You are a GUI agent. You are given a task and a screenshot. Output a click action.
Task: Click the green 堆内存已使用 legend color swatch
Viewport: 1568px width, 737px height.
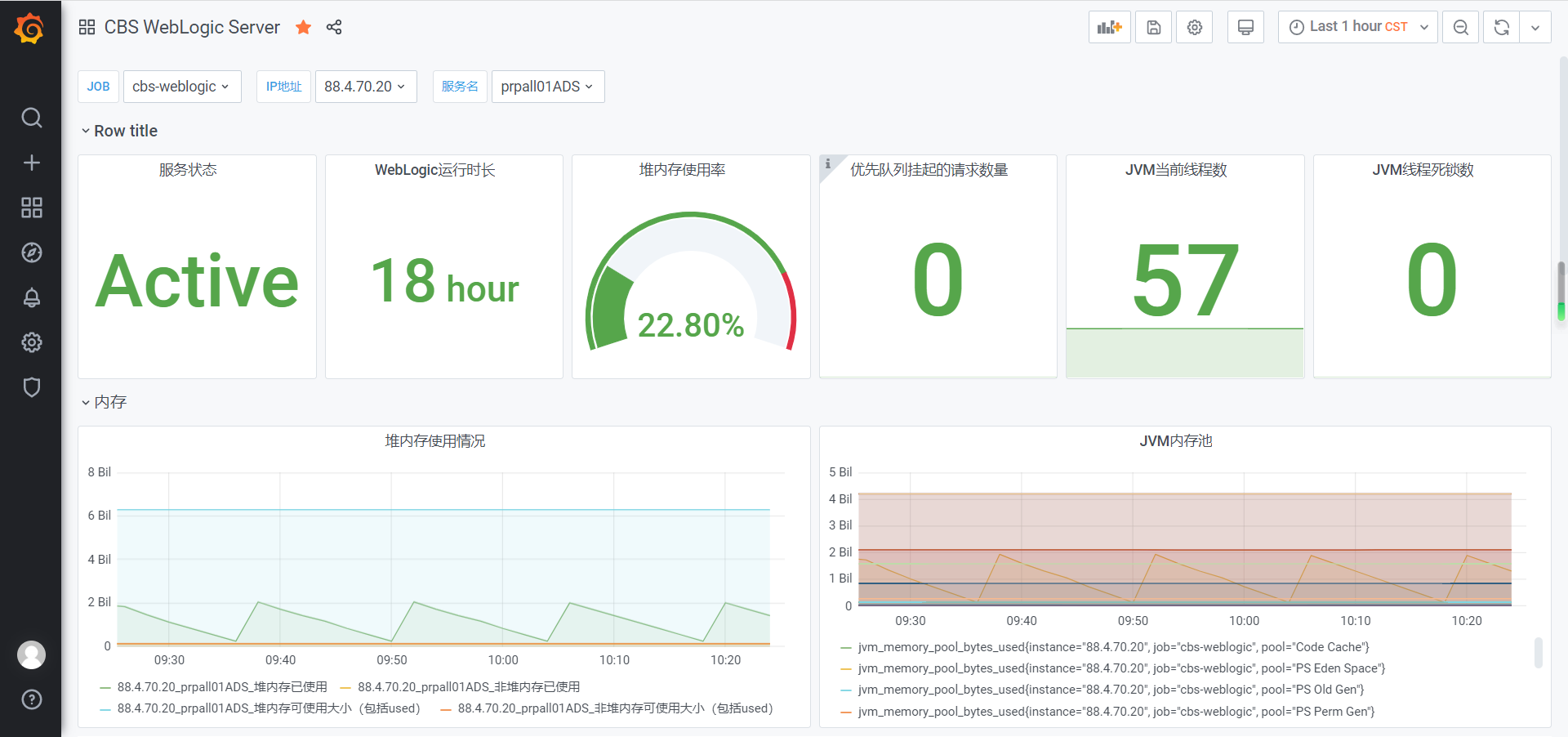click(x=105, y=688)
